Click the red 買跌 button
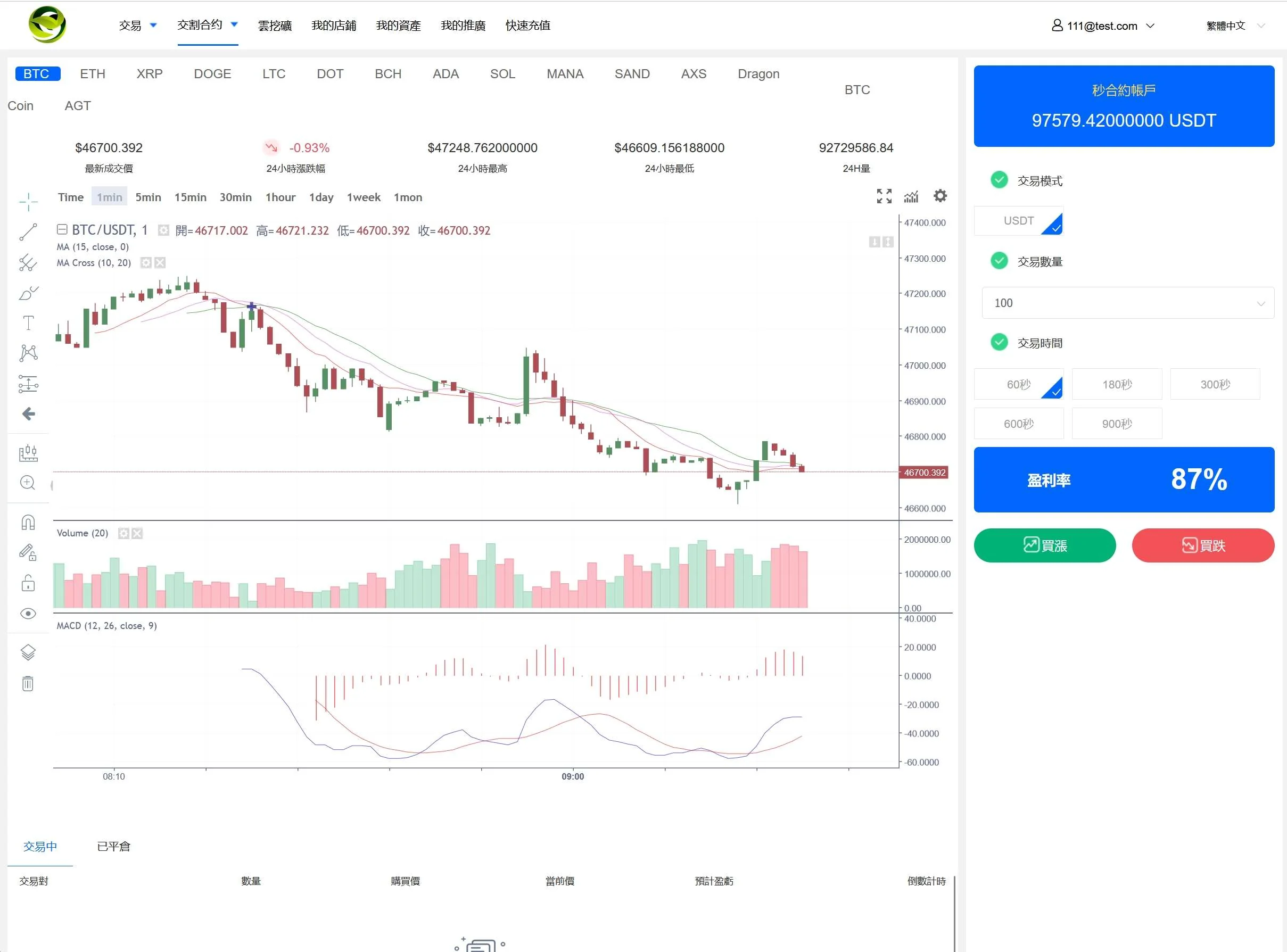This screenshot has height=952, width=1287. (1203, 545)
